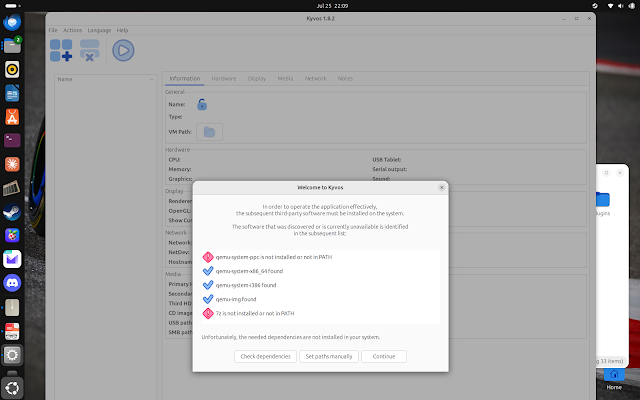Switch to the Display tab

[x=257, y=78]
